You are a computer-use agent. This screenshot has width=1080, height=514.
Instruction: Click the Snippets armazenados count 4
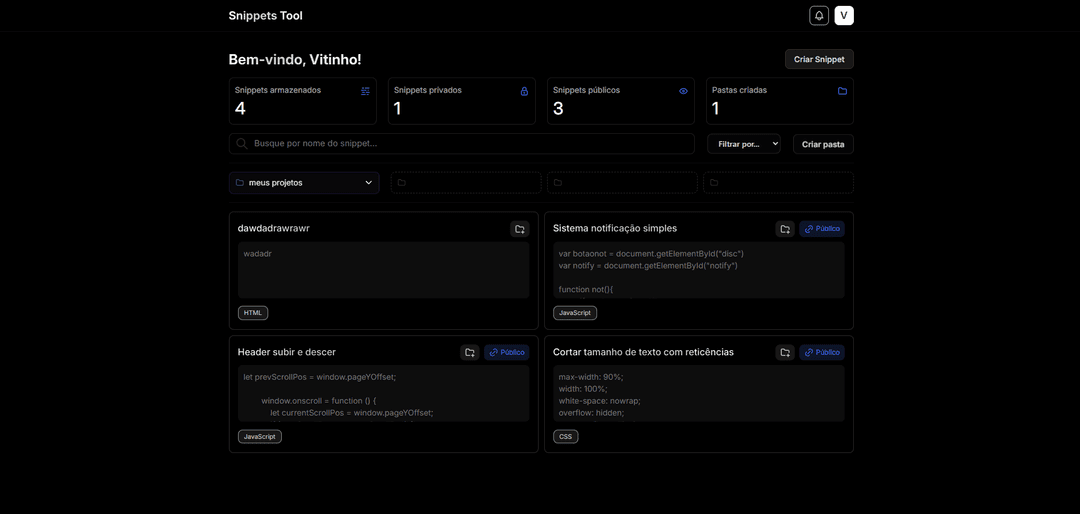(240, 109)
